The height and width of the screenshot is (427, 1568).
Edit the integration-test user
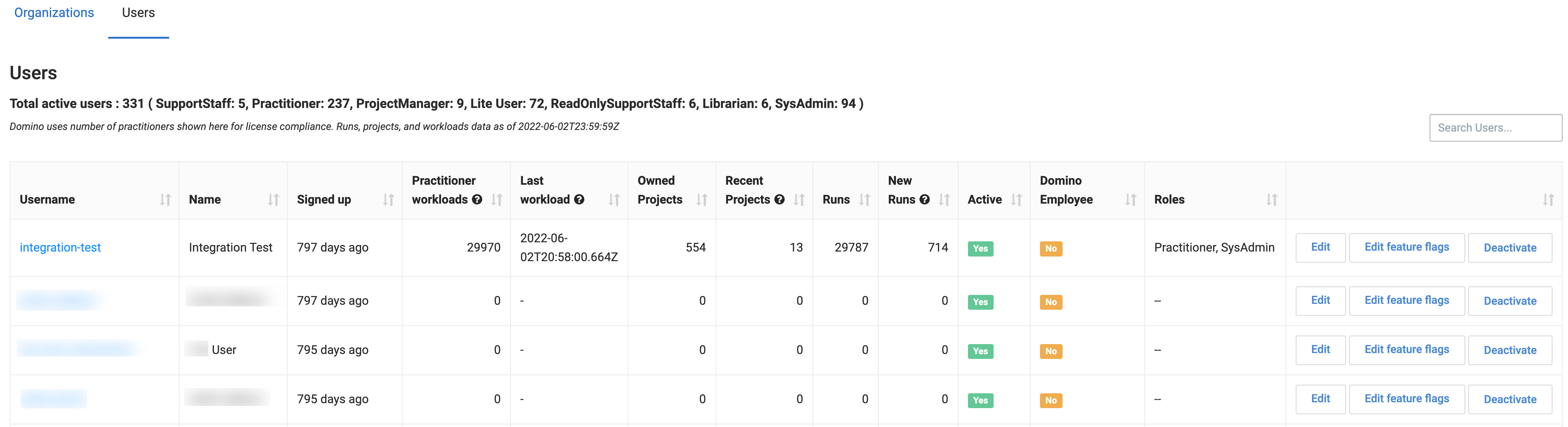click(1320, 247)
